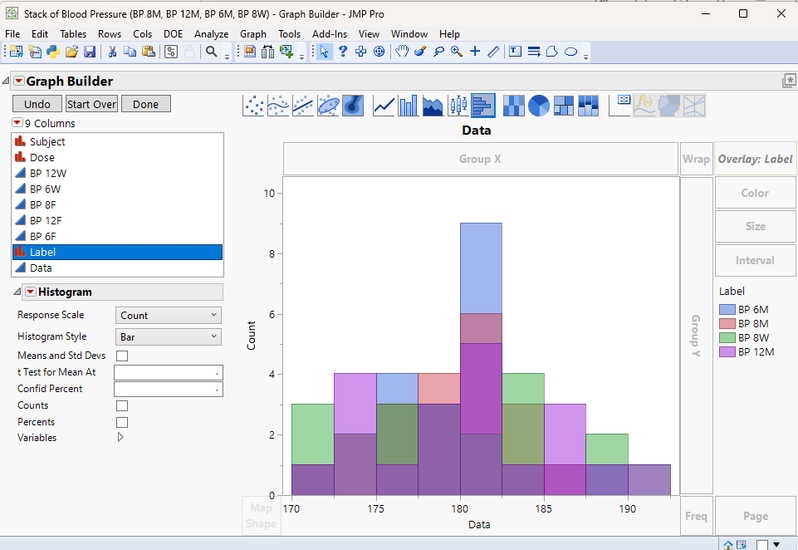Screen dimensions: 798x550
Task: Select the Lasso tool
Action: (438, 51)
